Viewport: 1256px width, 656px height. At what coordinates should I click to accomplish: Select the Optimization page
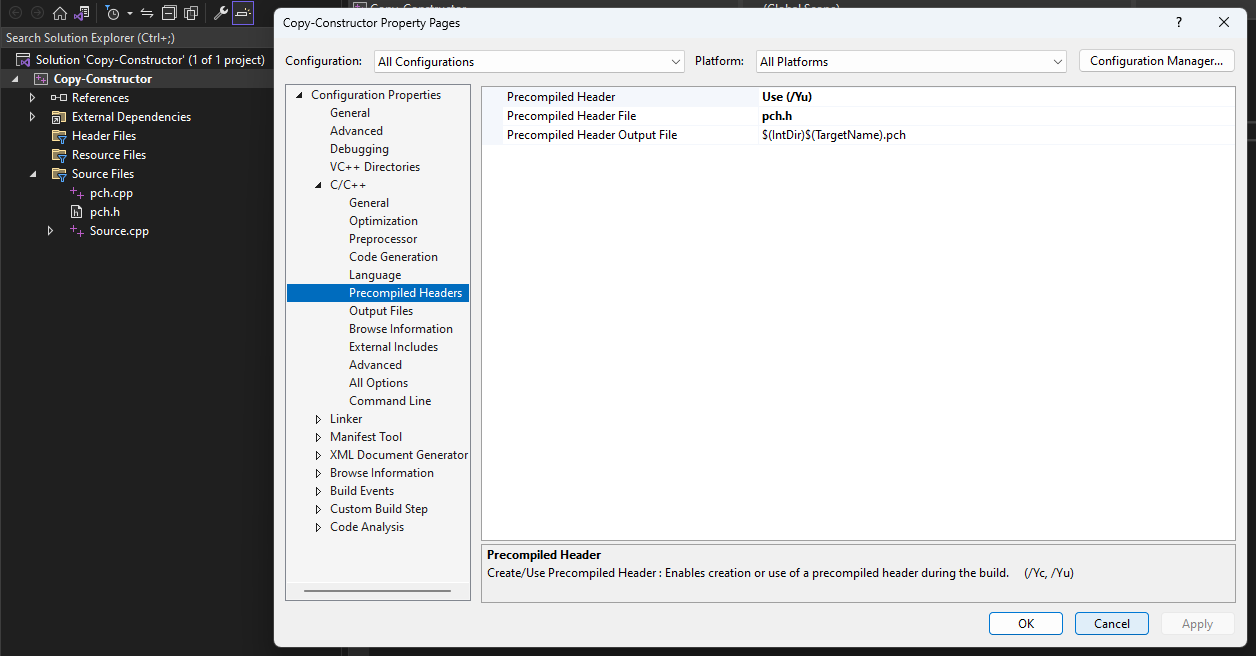tap(383, 221)
